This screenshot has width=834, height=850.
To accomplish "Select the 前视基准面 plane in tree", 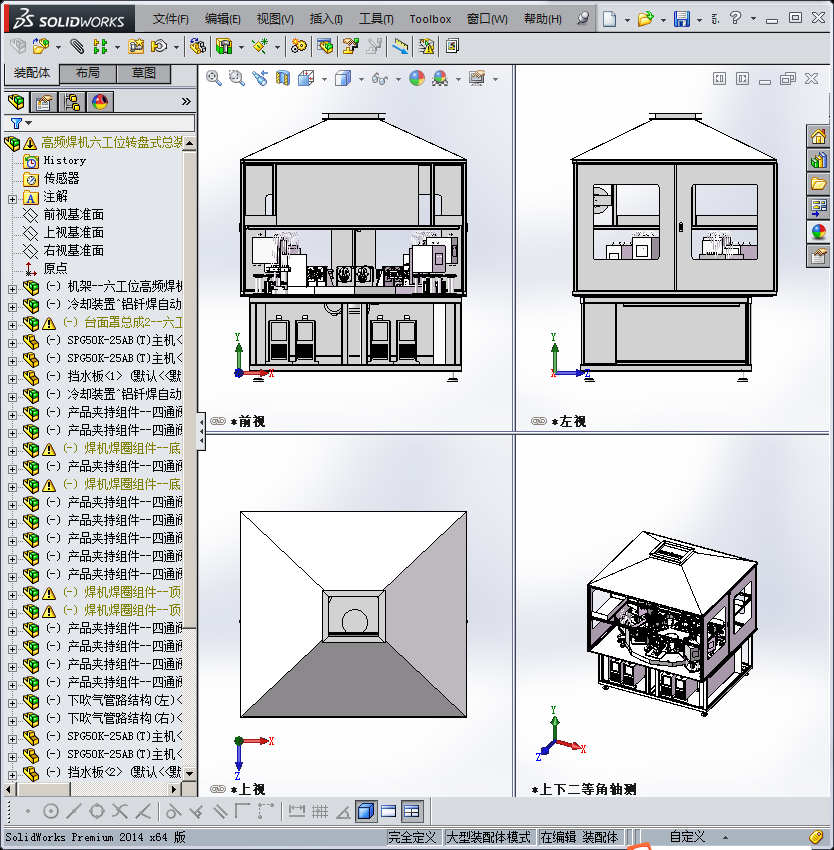I will click(73, 215).
